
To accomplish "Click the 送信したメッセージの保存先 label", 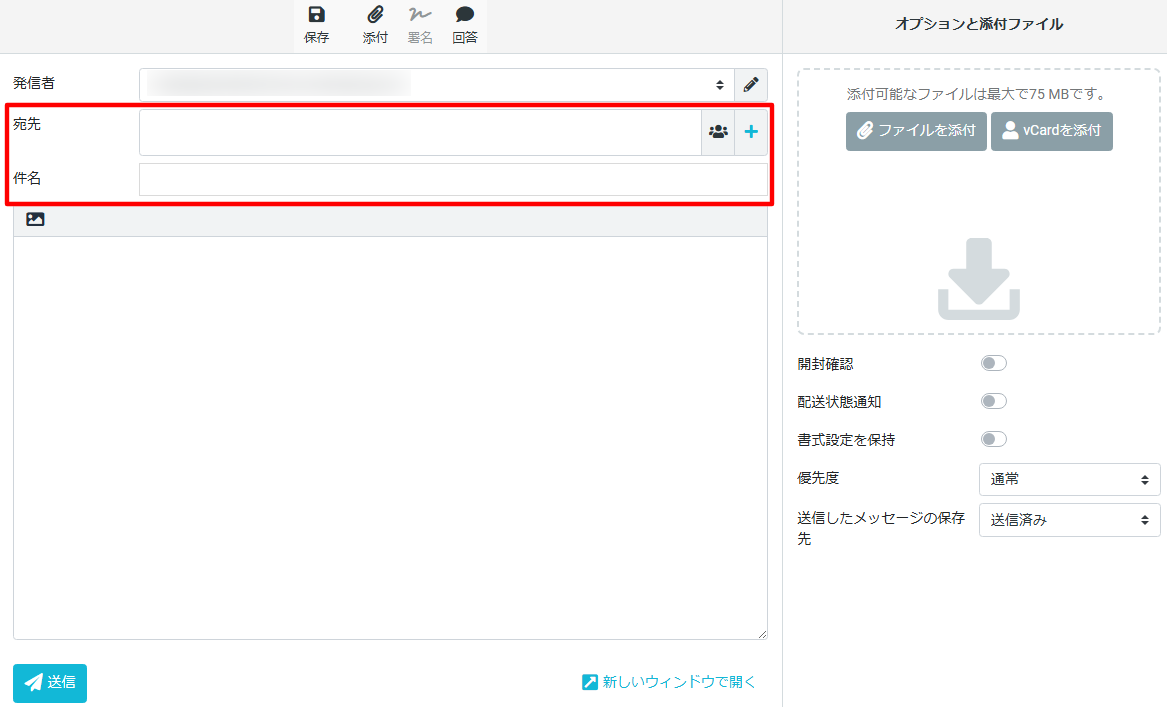I will (x=880, y=528).
